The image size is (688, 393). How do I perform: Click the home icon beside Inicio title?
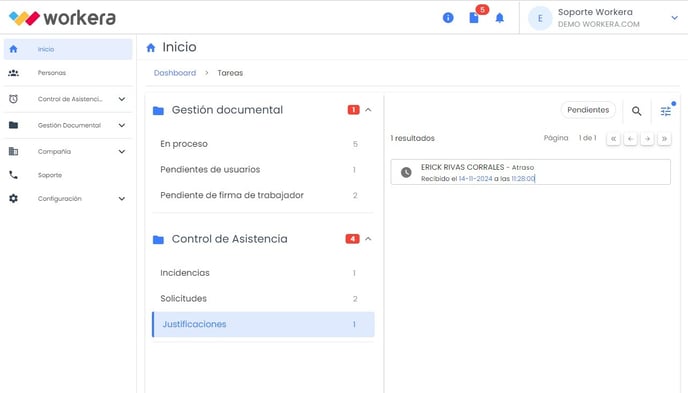151,47
